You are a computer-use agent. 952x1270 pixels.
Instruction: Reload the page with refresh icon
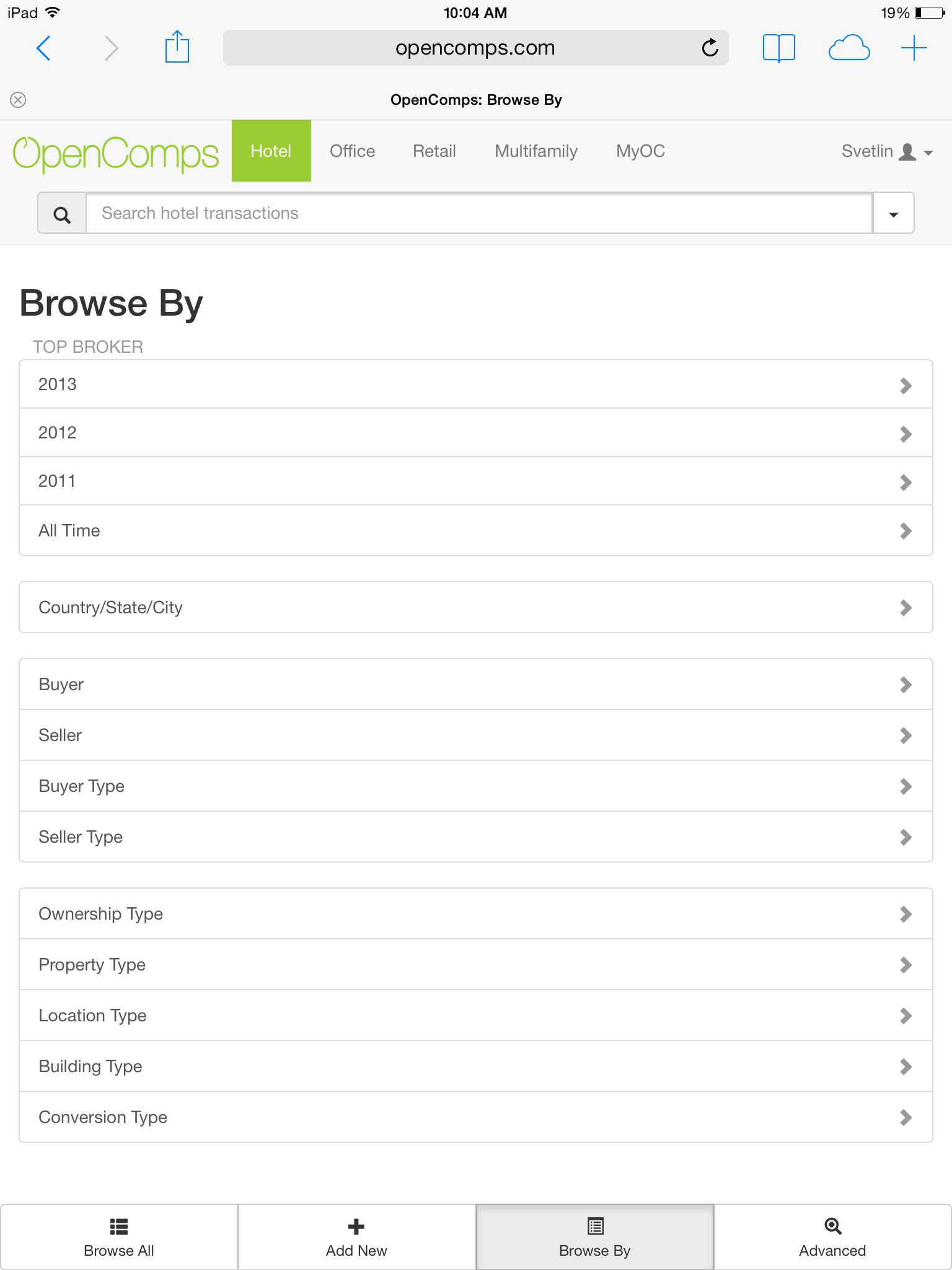pos(710,48)
